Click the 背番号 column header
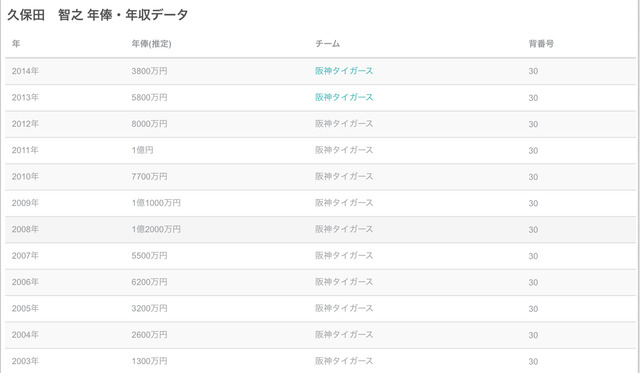The height and width of the screenshot is (373, 640). click(541, 44)
